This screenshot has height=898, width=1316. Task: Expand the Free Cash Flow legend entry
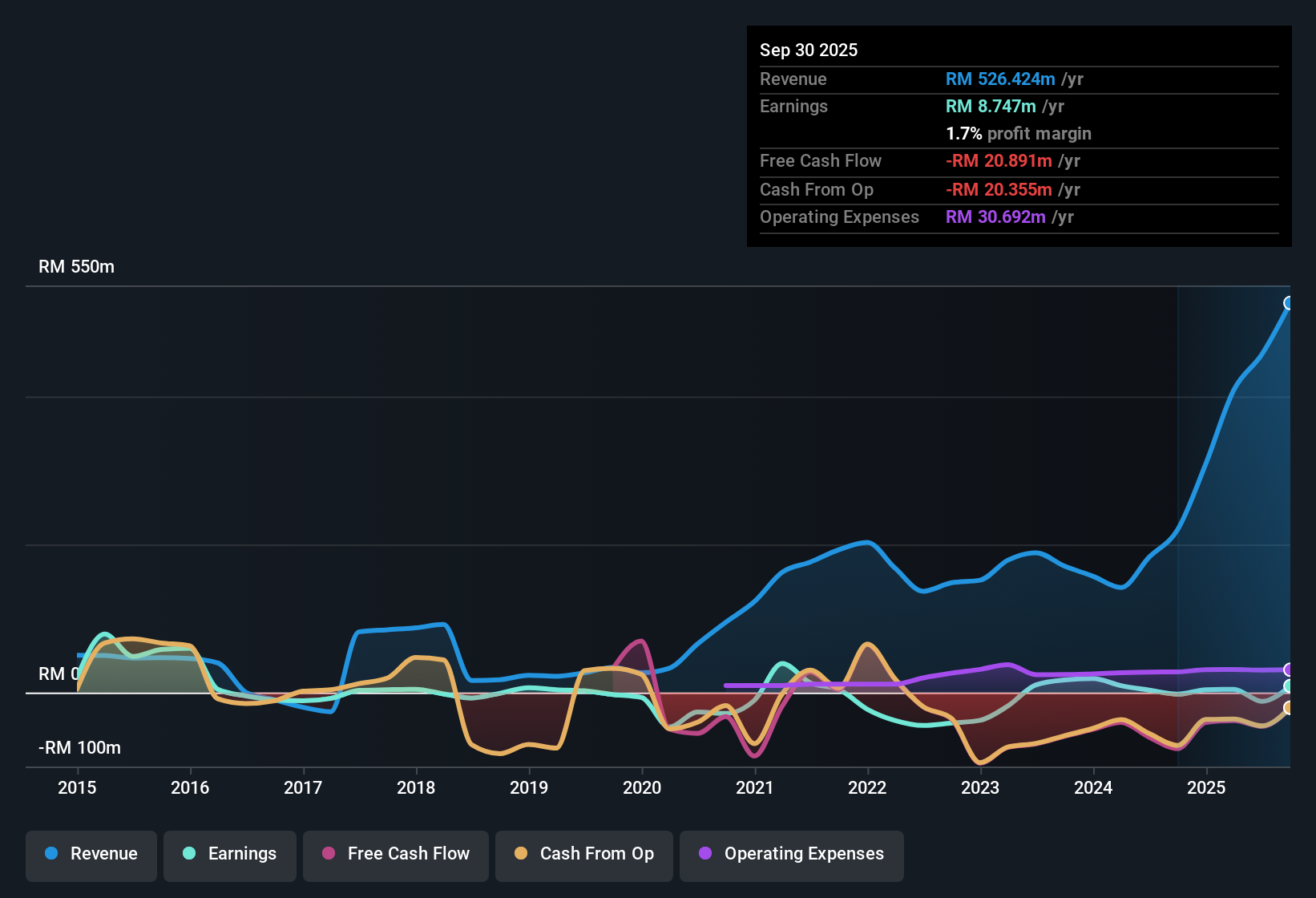coord(395,854)
